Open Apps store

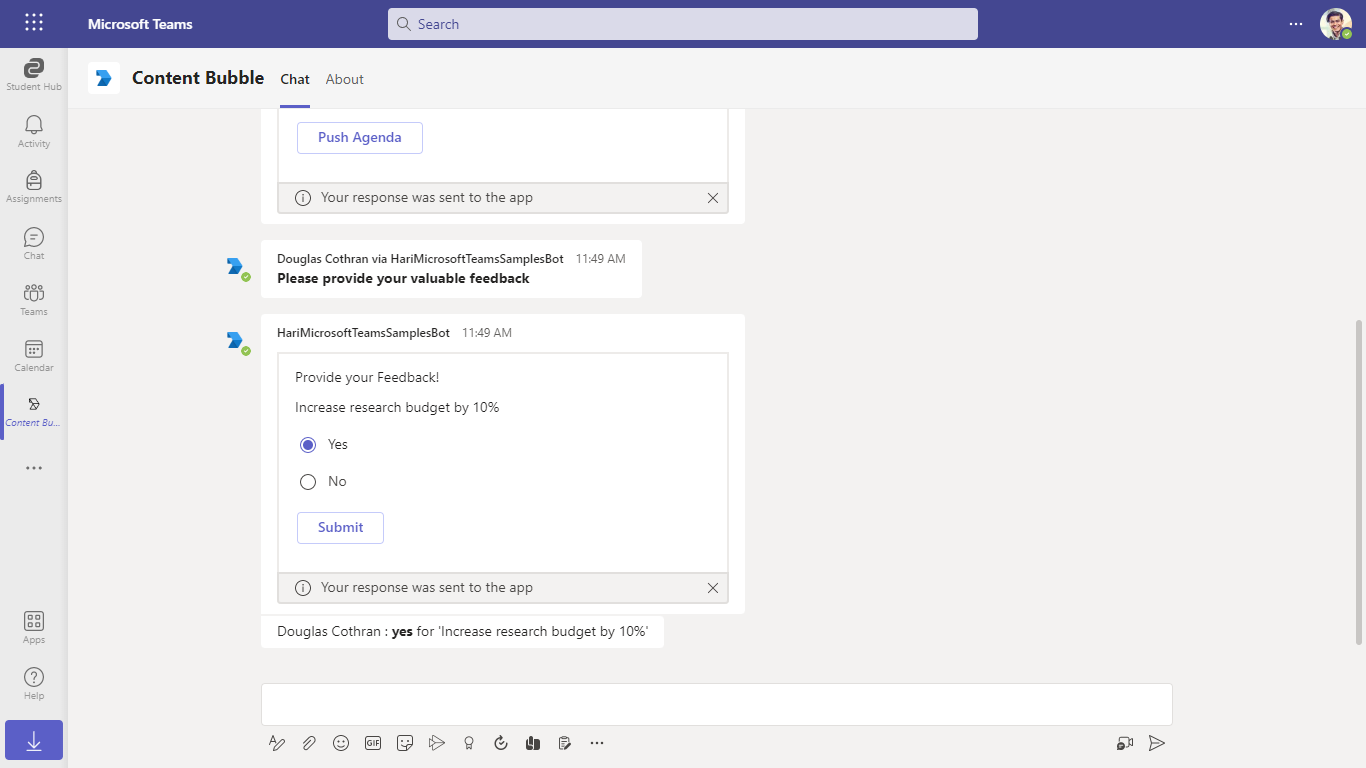34,627
